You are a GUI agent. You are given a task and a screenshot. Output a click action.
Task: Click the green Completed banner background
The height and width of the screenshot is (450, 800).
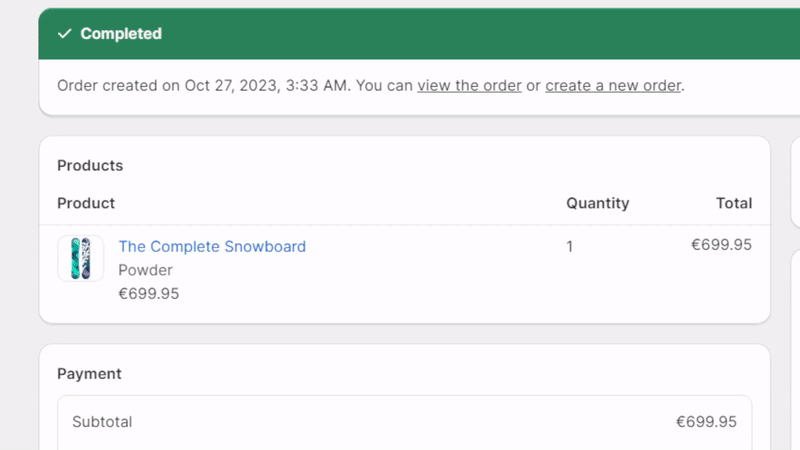pyautogui.click(x=450, y=34)
